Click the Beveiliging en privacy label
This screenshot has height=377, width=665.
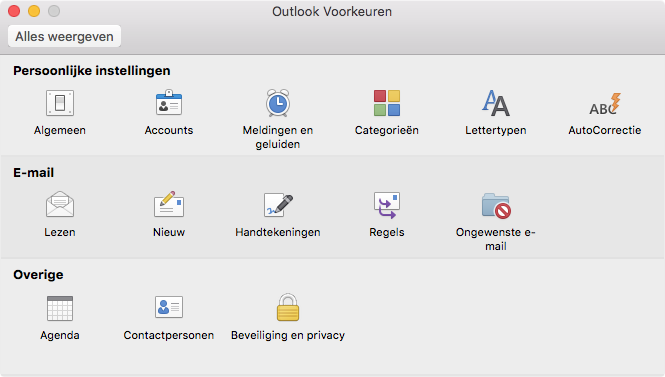coord(288,335)
